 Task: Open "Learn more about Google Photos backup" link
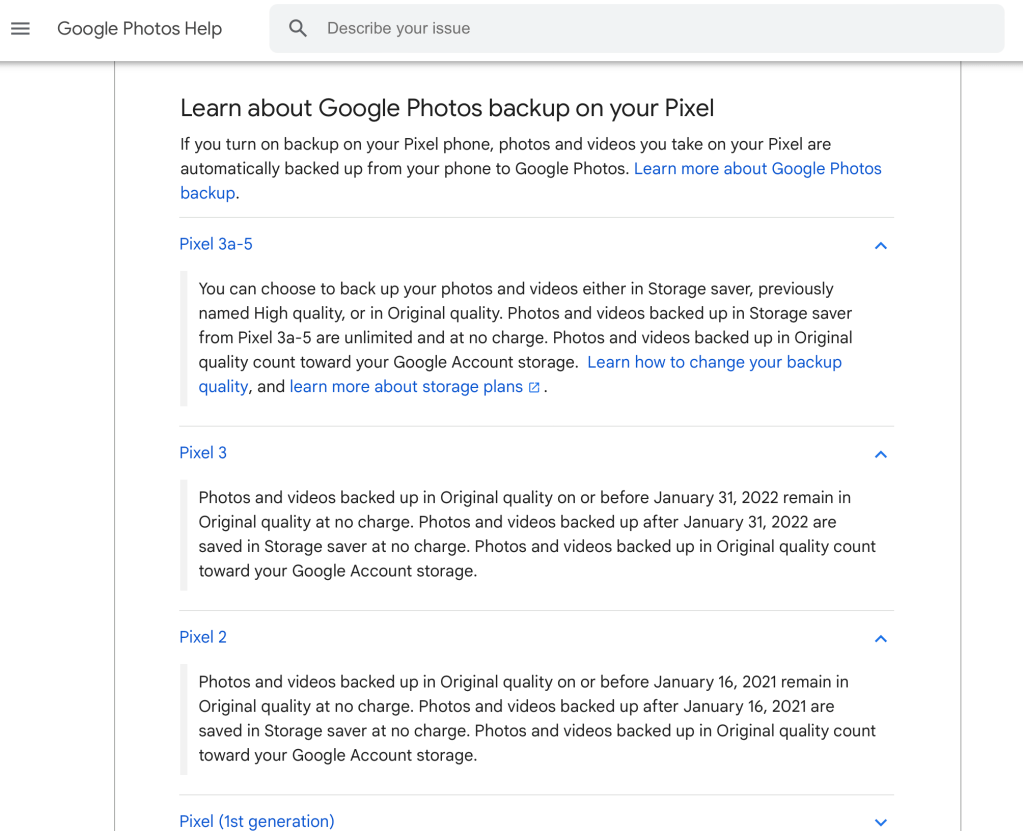tap(757, 169)
